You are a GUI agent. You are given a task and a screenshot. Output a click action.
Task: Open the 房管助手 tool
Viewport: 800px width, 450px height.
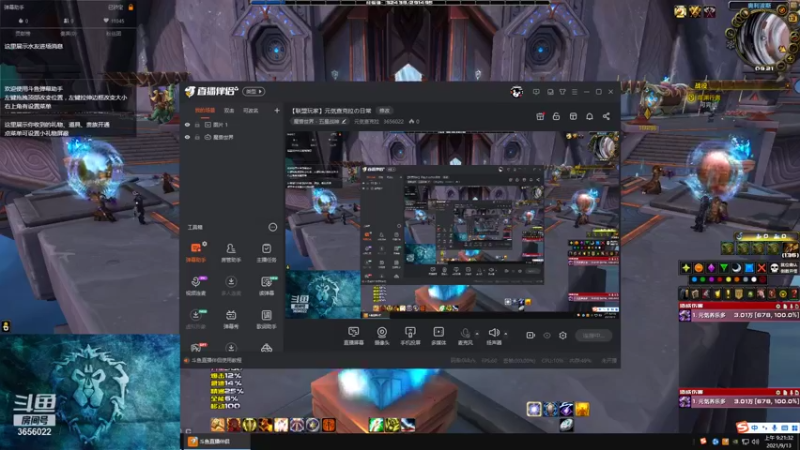pos(231,252)
